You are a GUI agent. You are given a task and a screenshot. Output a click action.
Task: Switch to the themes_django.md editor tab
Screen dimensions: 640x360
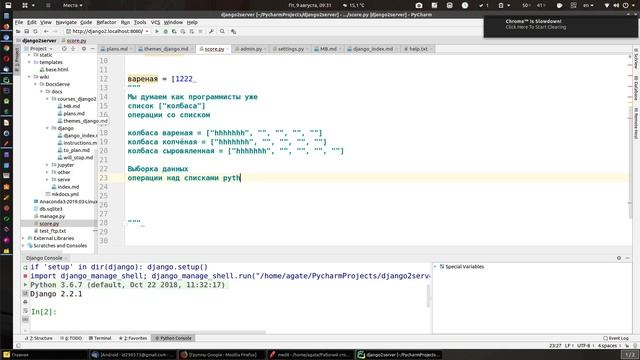click(165, 49)
